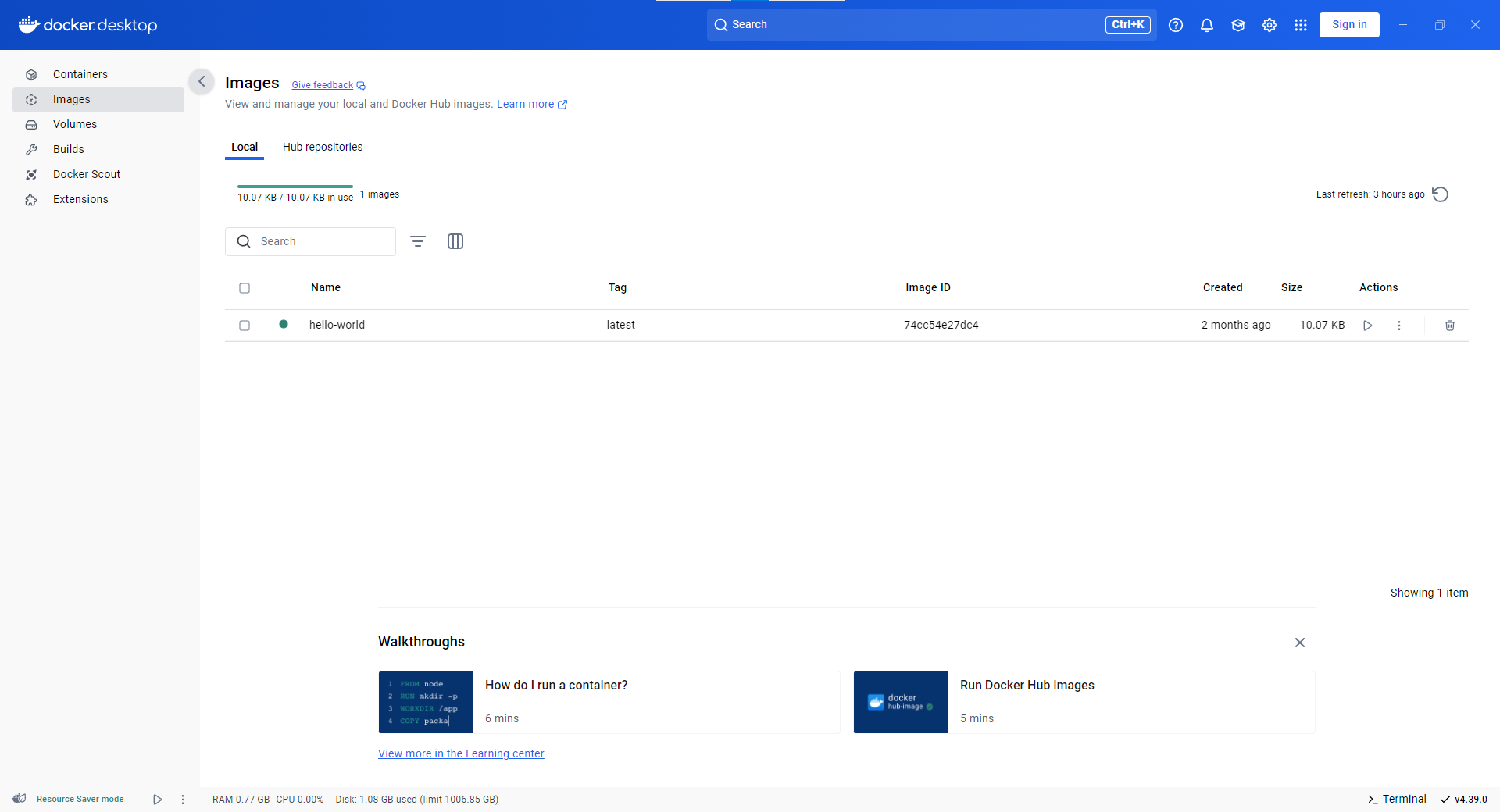Image resolution: width=1500 pixels, height=812 pixels.
Task: Click the top Search bar
Action: click(931, 24)
